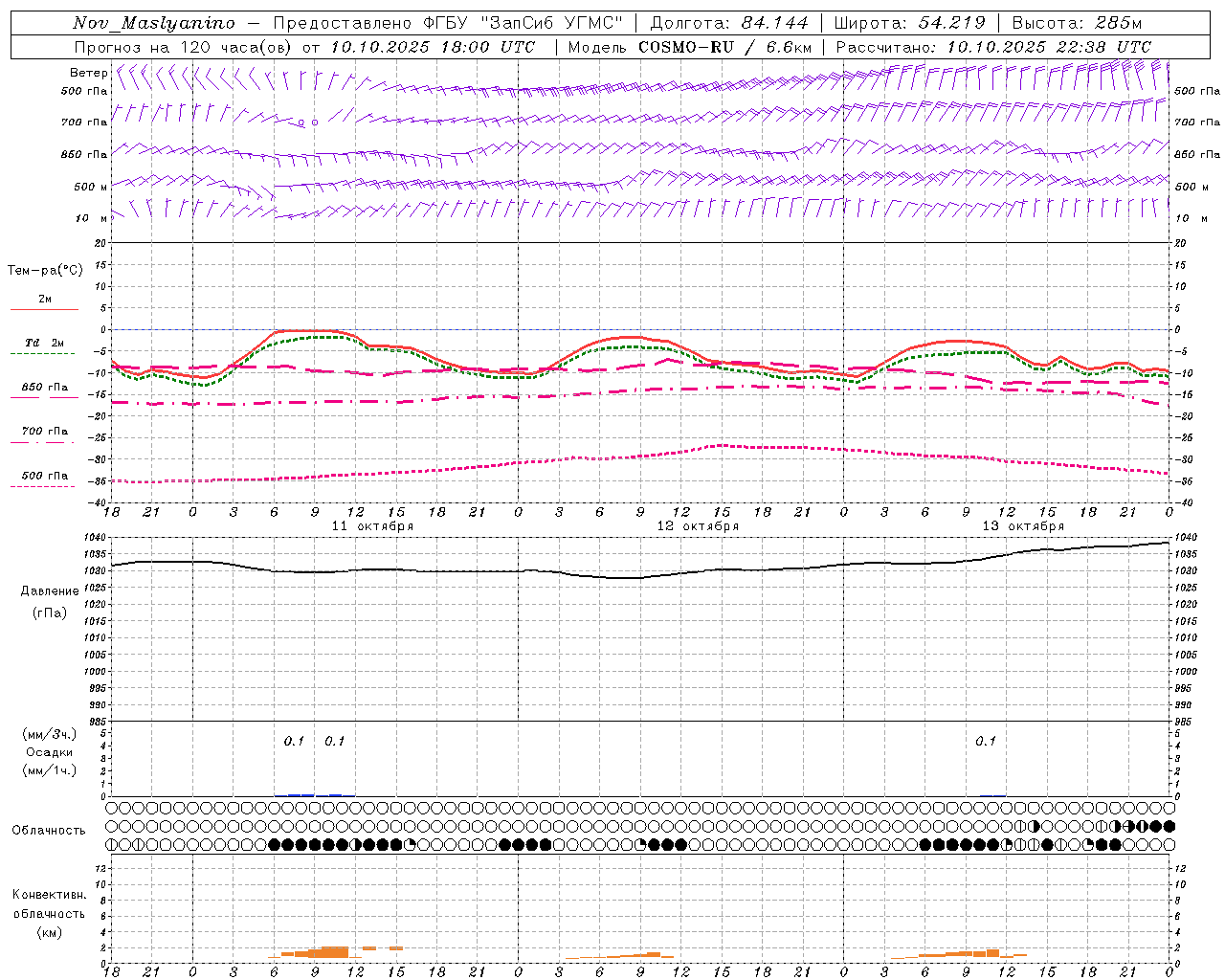The image size is (1225, 980).
Task: Click the Тем-ра(°C) axis title
Action: click(45, 271)
